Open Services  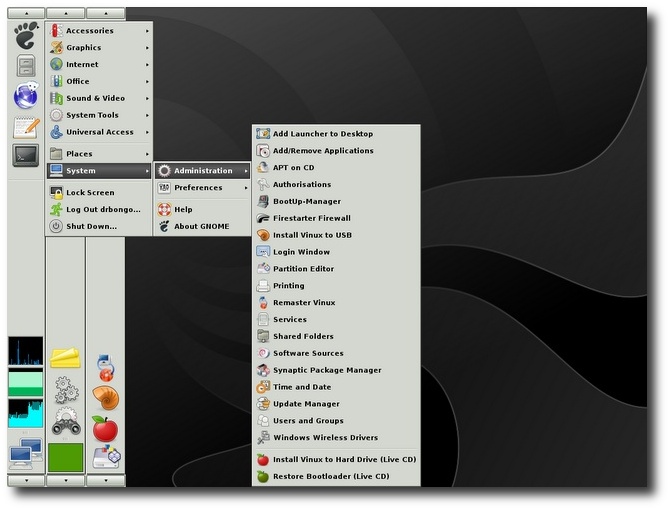coord(336,319)
